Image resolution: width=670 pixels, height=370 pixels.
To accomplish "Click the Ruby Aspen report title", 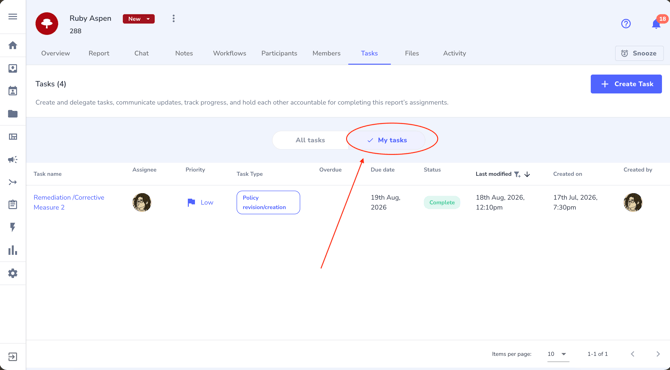I will coord(91,18).
